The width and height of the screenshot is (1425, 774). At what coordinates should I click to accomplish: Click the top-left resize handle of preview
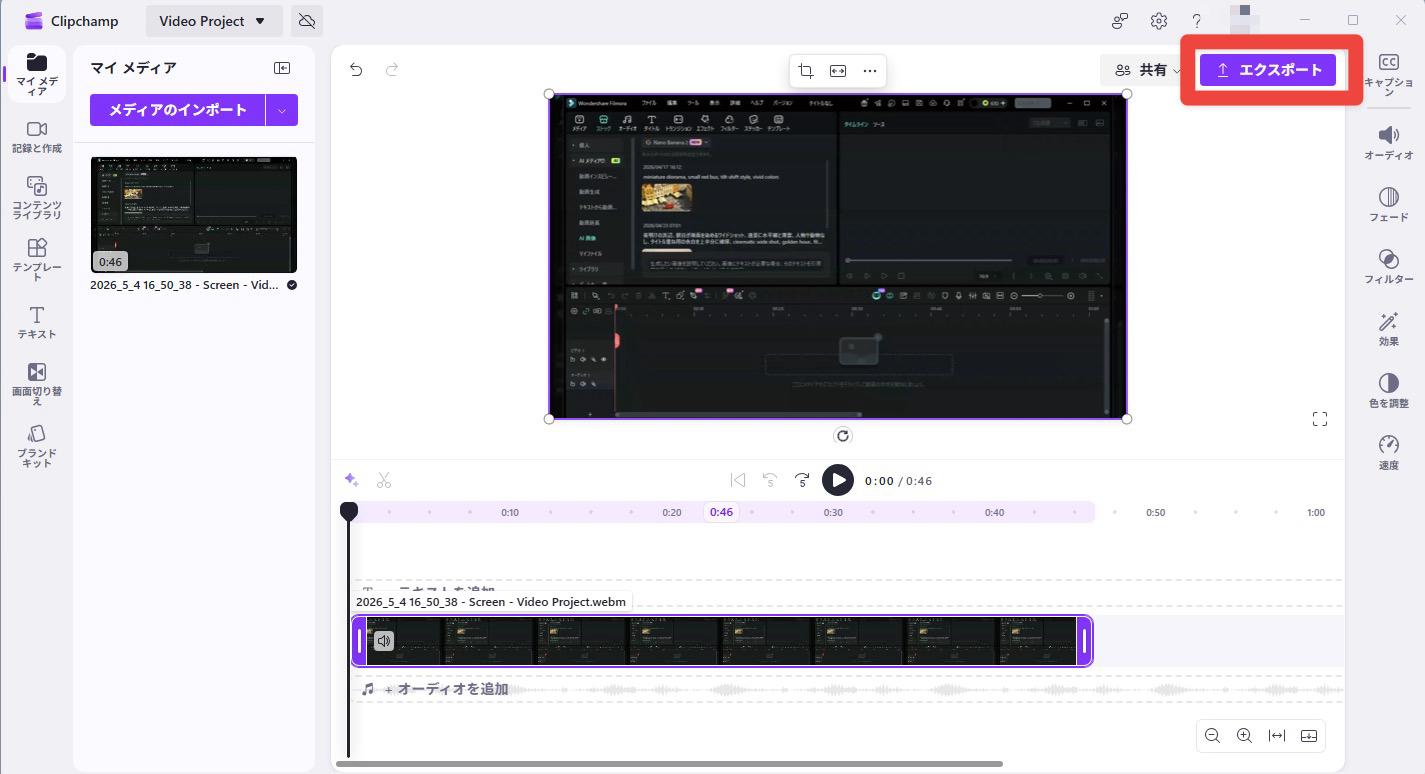tap(549, 94)
